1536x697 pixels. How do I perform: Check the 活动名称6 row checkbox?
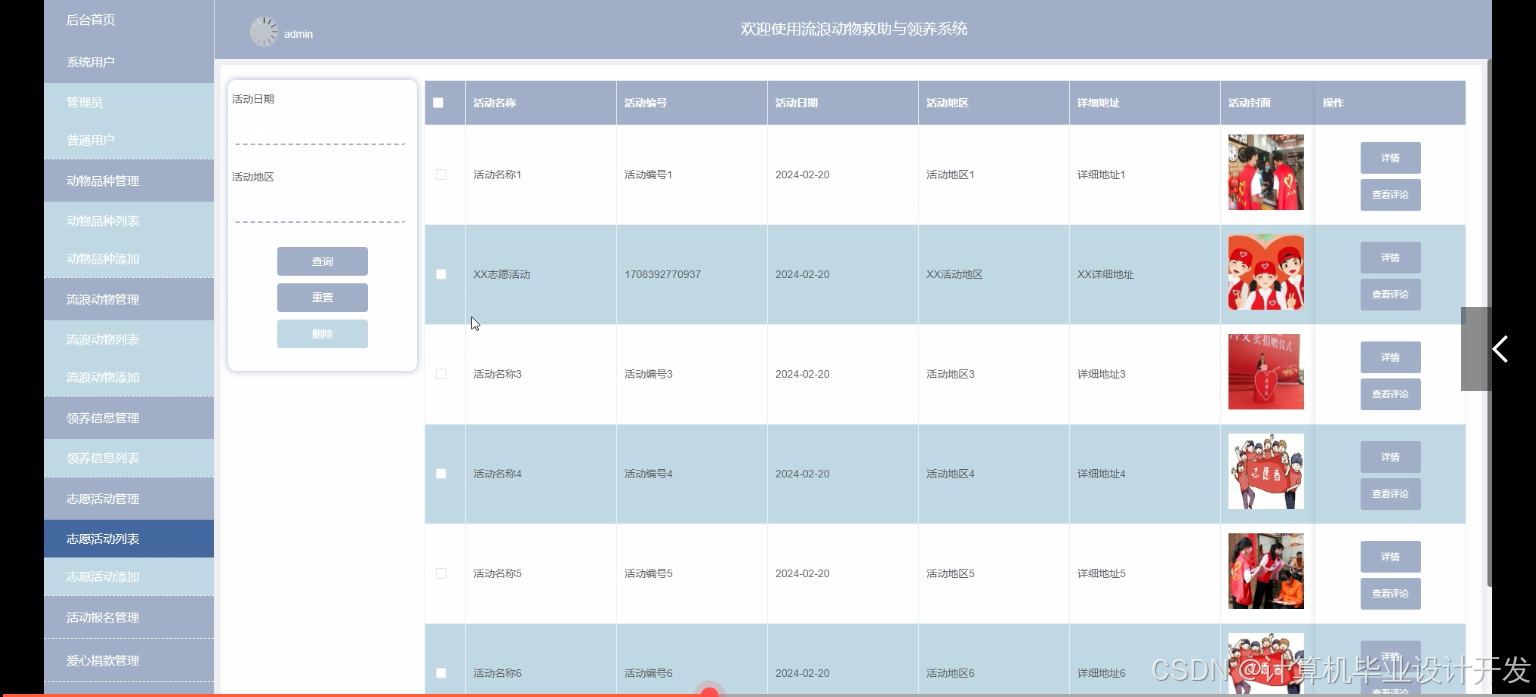[x=441, y=673]
